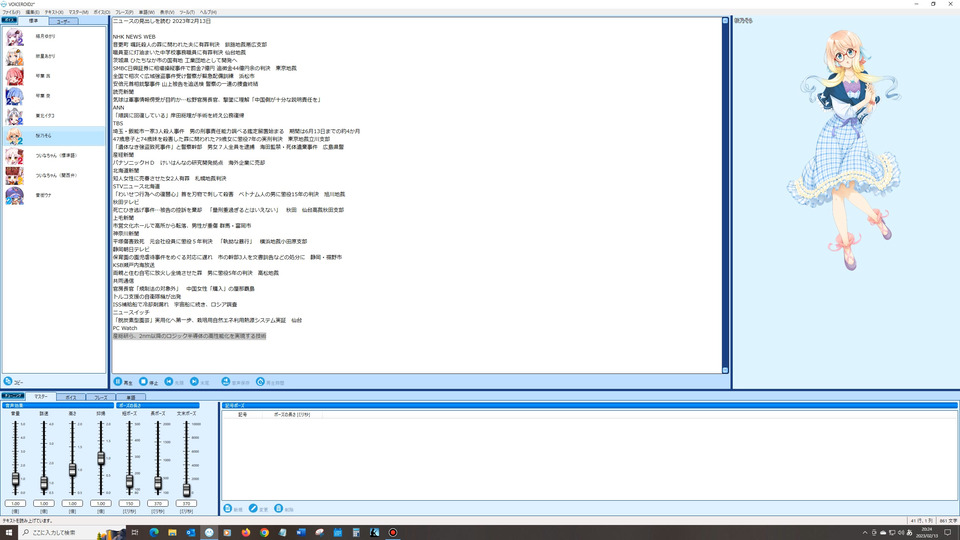Open the マスター(M) menu

click(x=78, y=12)
